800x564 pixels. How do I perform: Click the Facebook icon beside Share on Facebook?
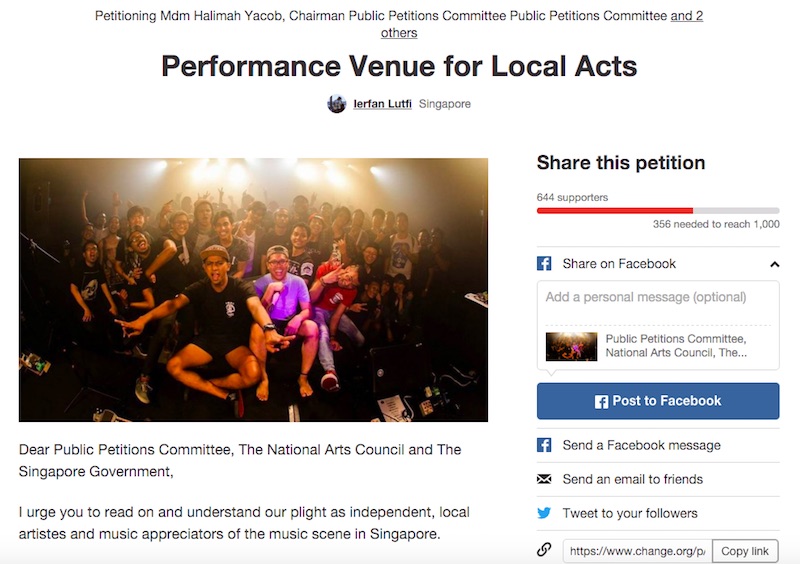coord(544,264)
